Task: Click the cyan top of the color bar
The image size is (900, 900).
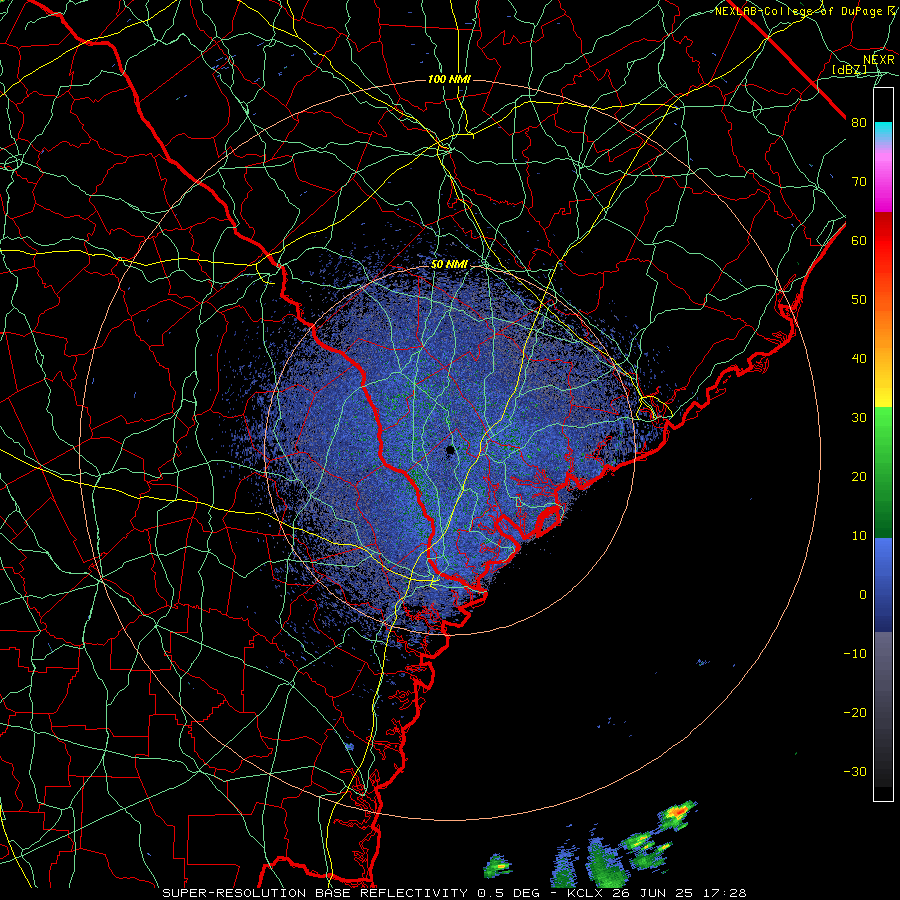Action: 883,130
